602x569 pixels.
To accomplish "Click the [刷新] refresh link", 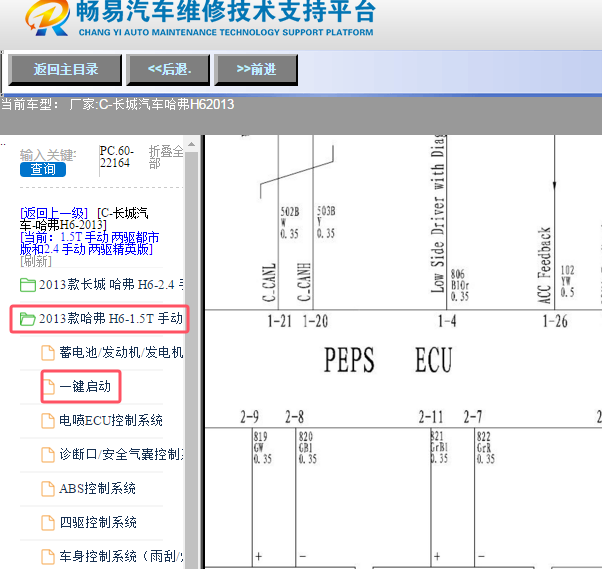I will click(36, 261).
